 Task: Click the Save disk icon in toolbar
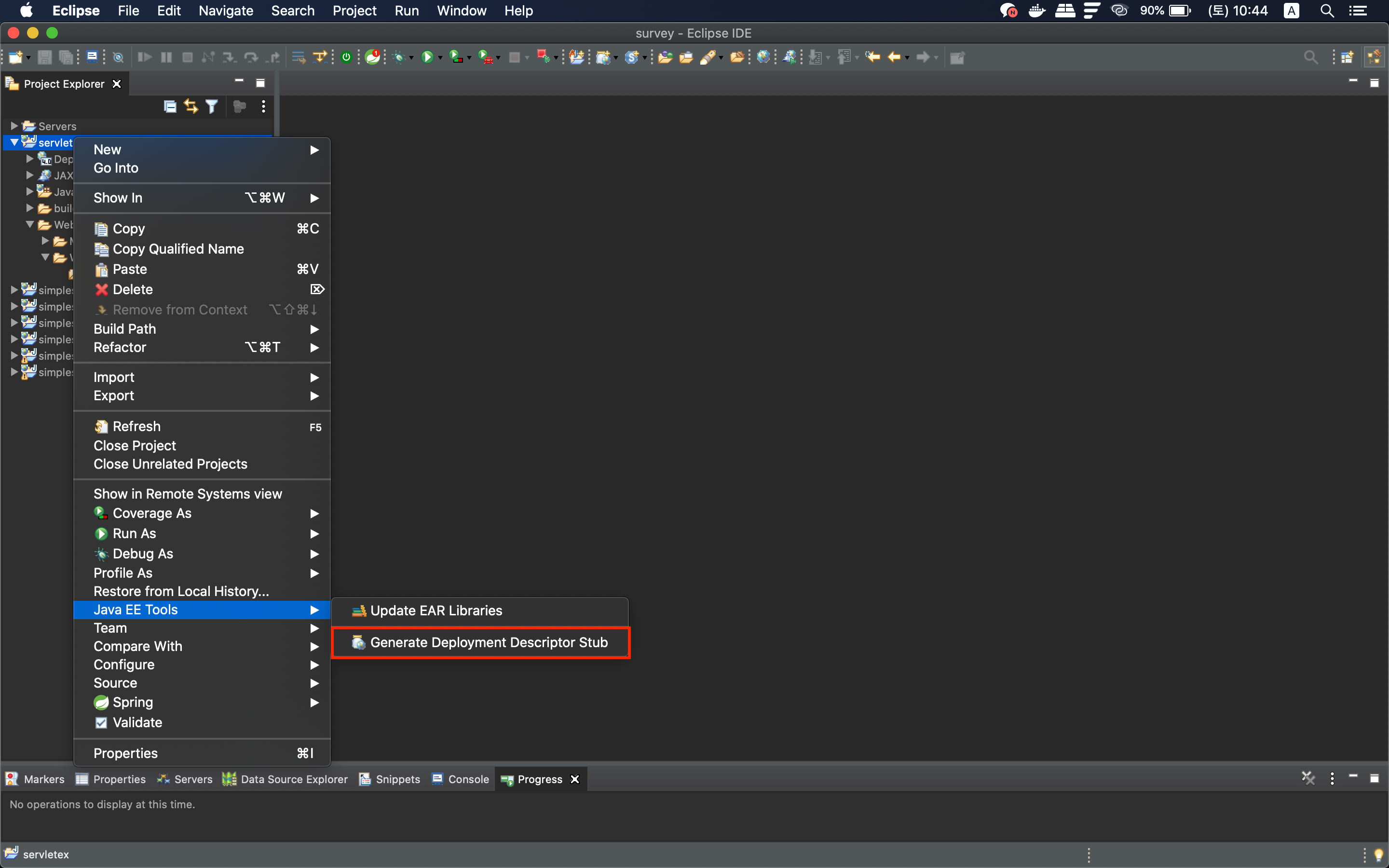click(45, 57)
